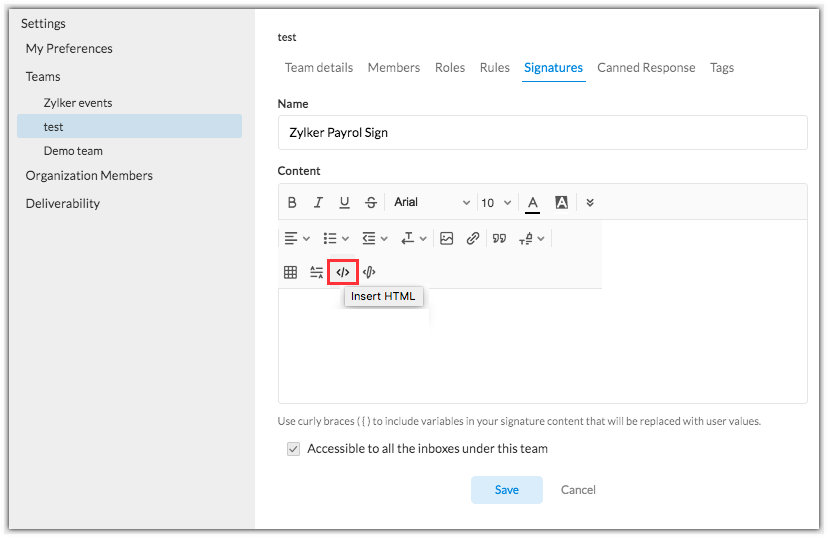Open the font size 10 dropdown
828x538 pixels.
[x=495, y=203]
